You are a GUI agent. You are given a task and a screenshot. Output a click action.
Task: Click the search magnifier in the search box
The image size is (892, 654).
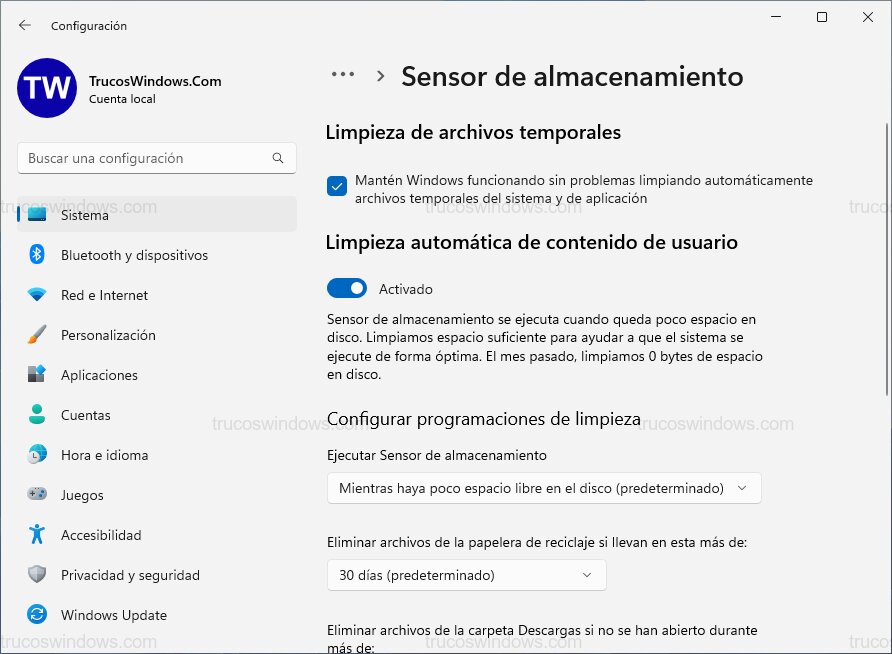[278, 158]
